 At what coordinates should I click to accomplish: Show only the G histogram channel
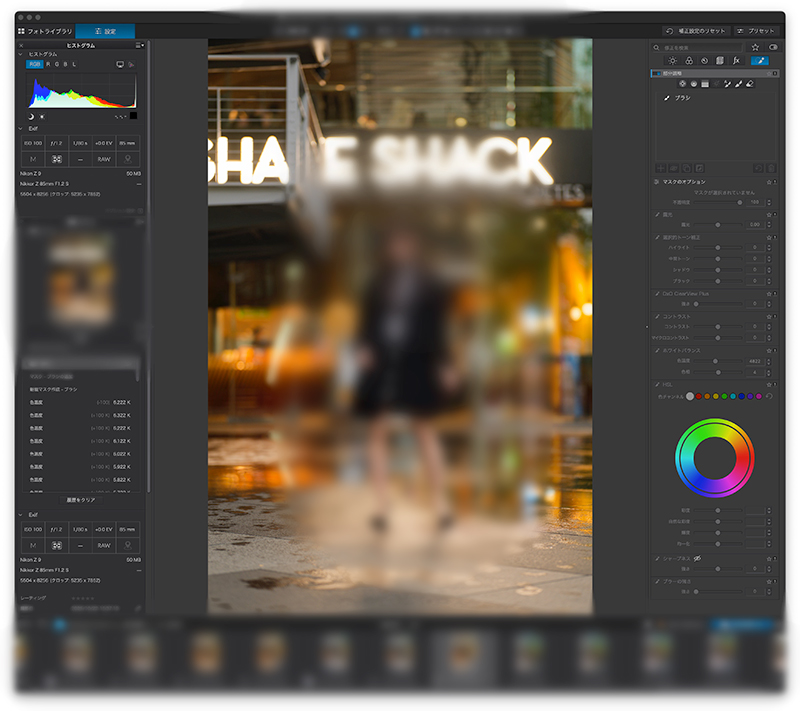[x=57, y=64]
